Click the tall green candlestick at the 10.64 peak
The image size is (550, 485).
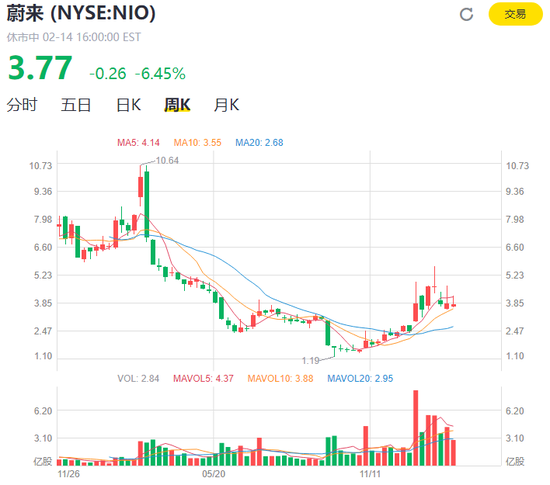(147, 203)
